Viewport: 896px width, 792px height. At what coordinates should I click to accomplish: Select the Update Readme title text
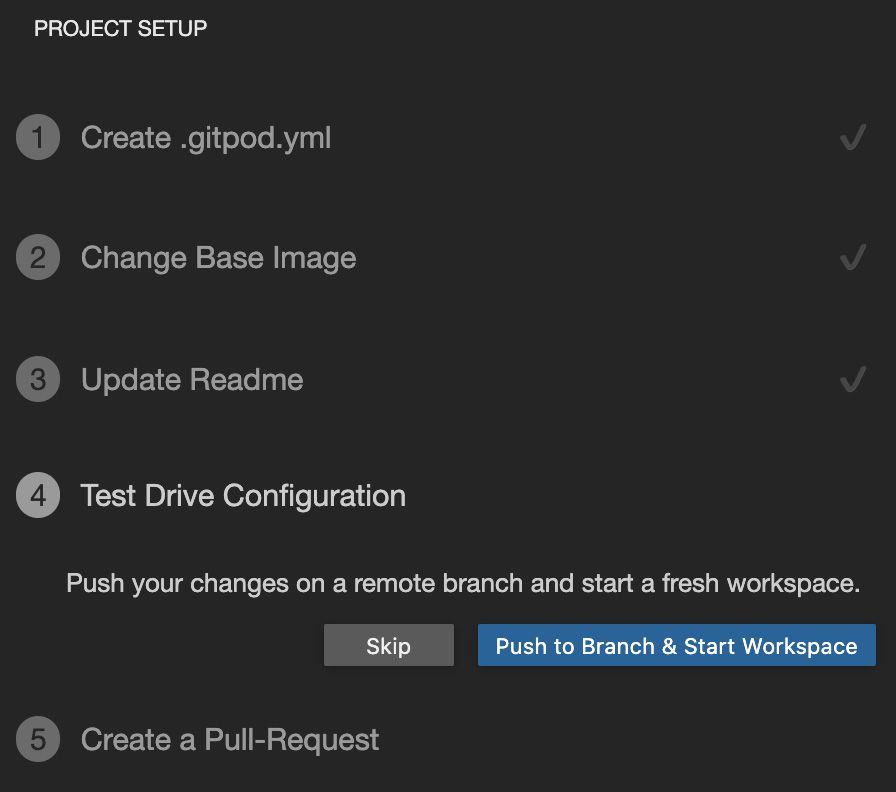coord(191,379)
